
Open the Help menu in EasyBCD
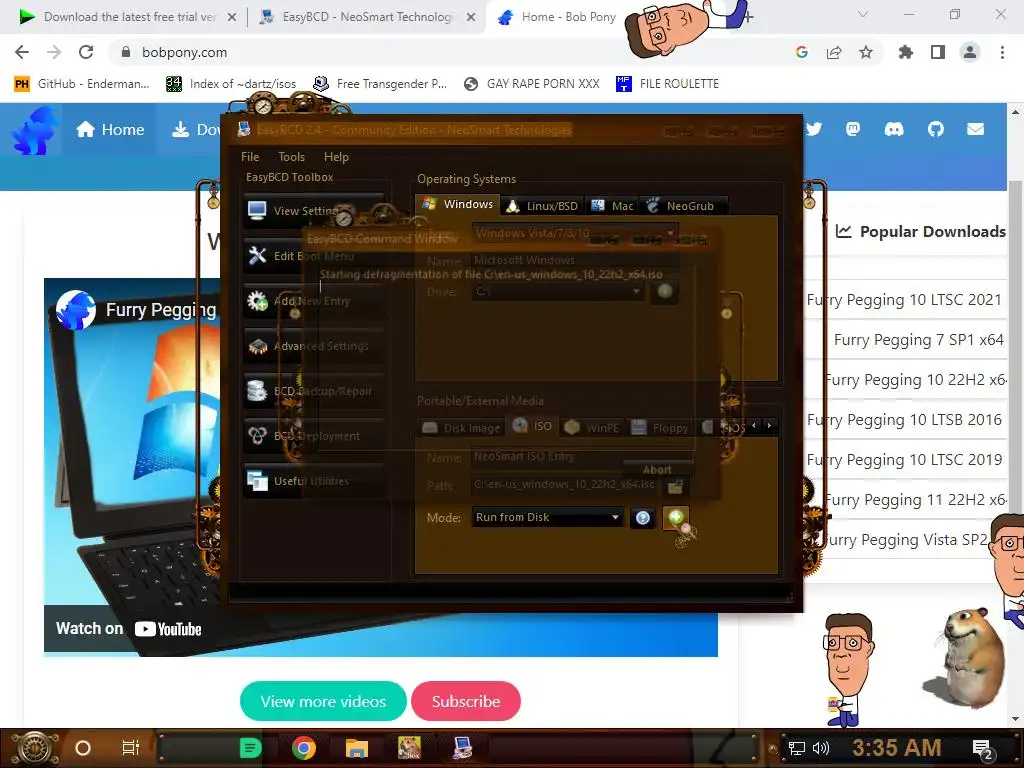tap(336, 157)
